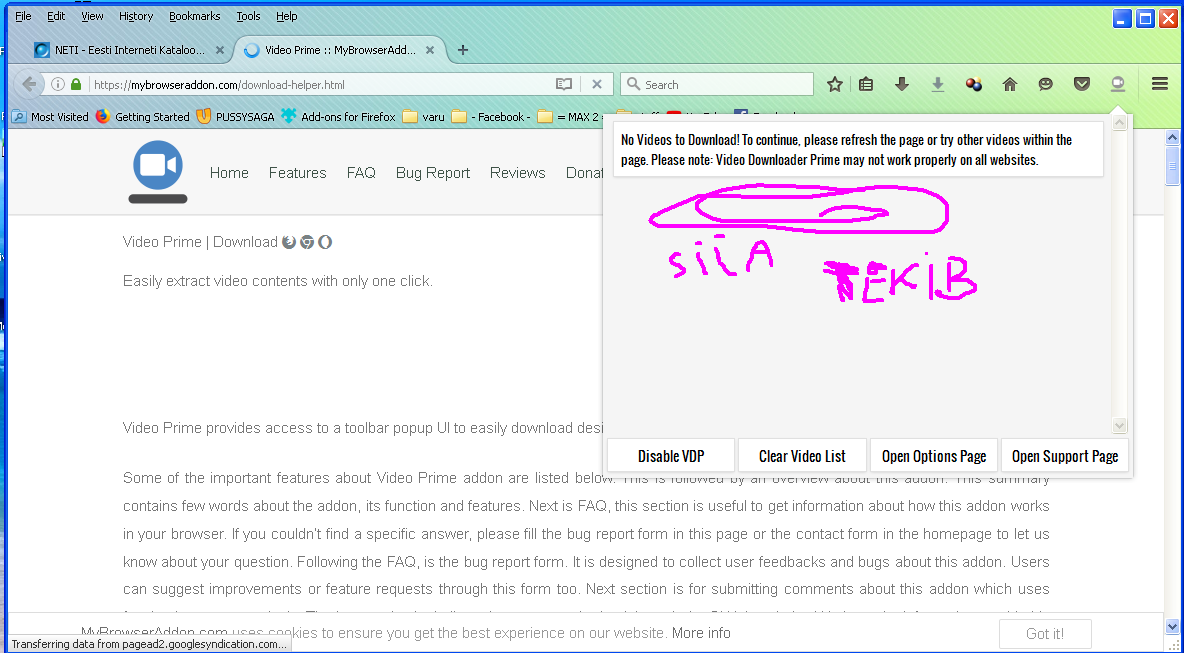Open PUSSYSAGA bookmark in bookmarks toolbar

pos(235,117)
